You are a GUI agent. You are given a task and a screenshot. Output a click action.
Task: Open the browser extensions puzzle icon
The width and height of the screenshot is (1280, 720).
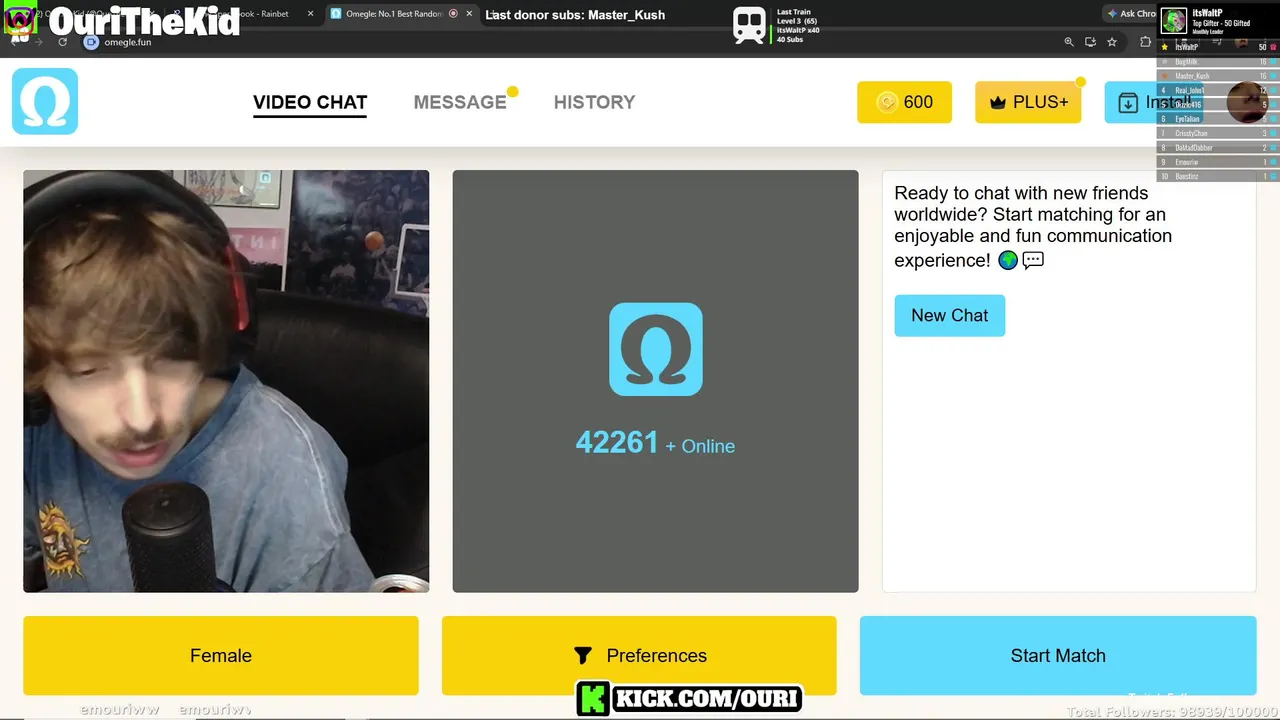(x=1146, y=42)
